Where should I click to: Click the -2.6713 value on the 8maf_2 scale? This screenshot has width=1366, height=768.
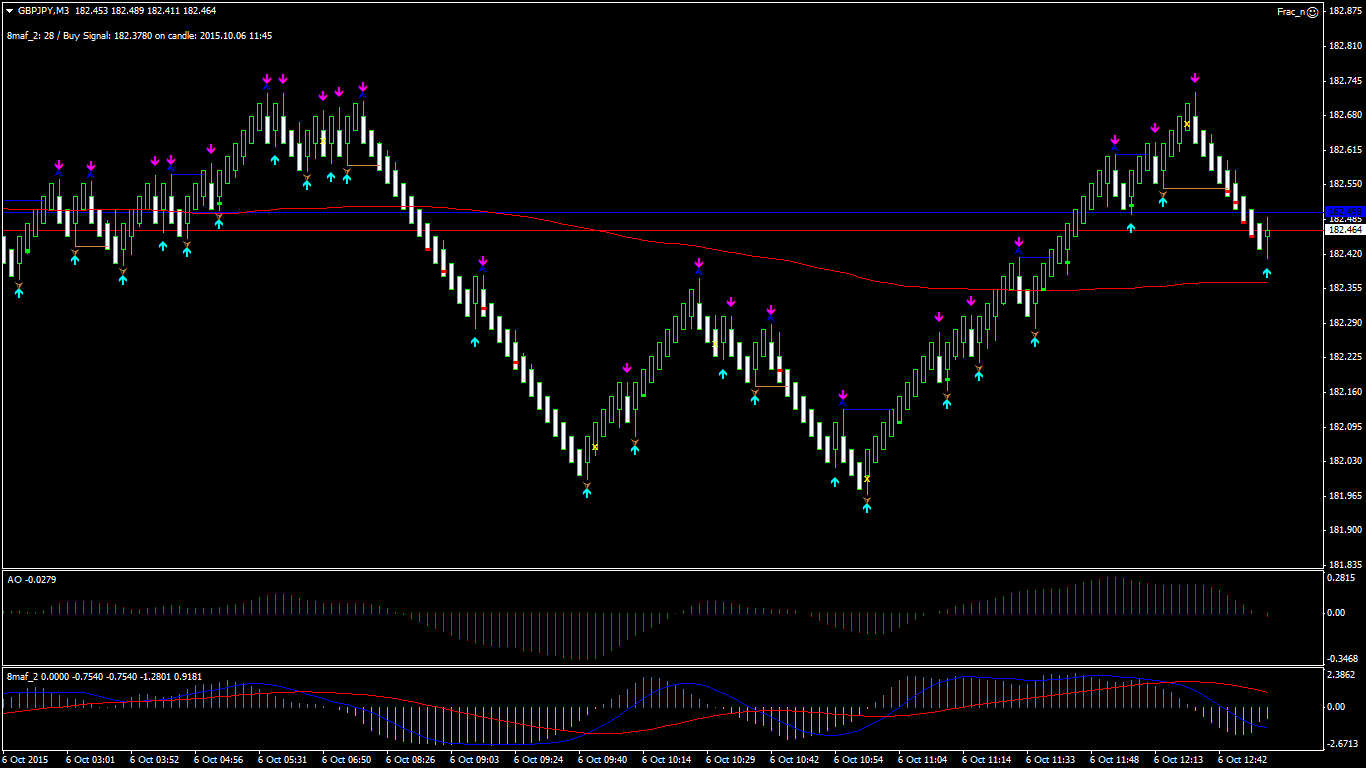(1343, 744)
